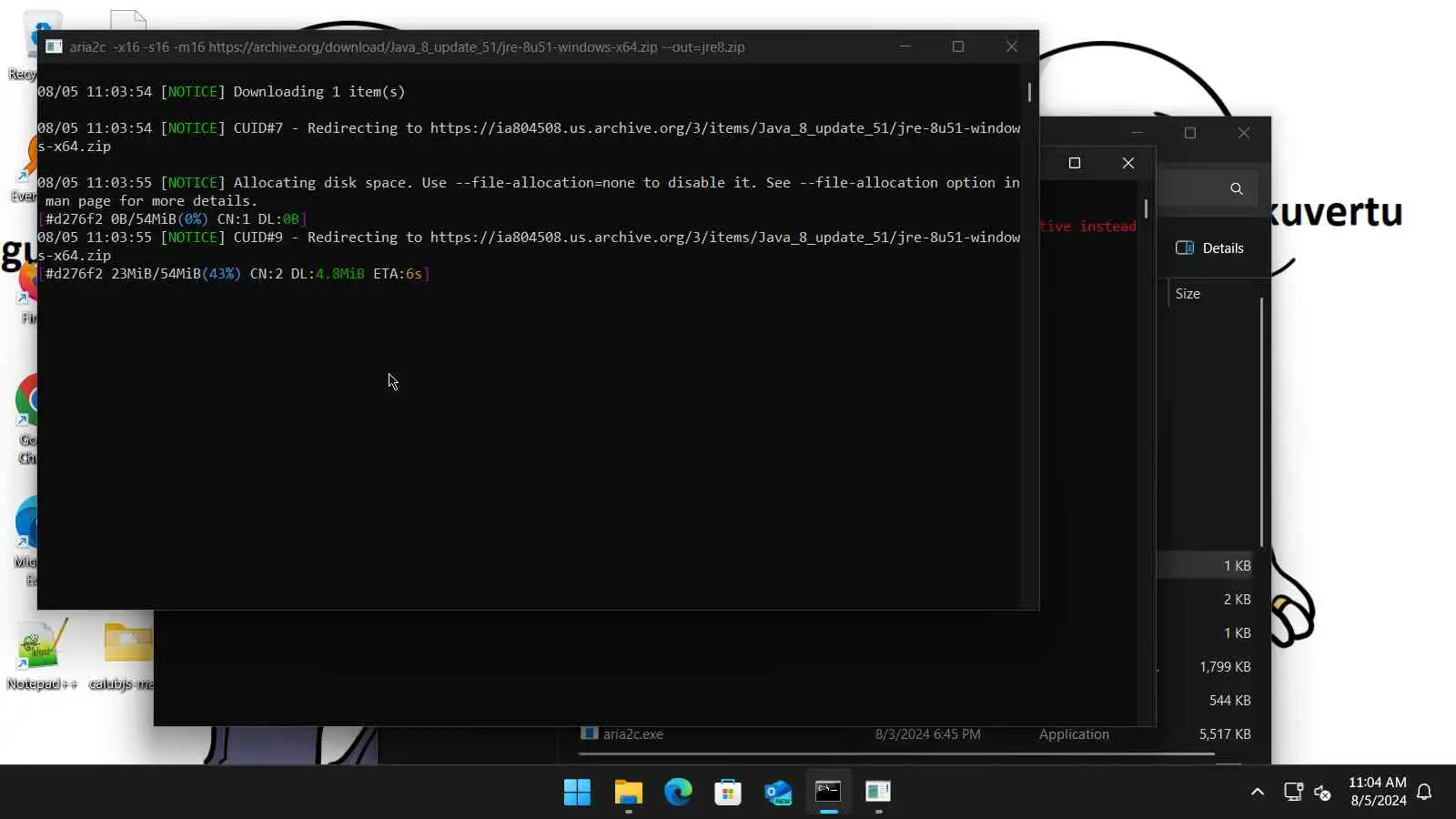The image size is (1456, 819).
Task: Click the CUID#7 redirect notice line
Action: tap(529, 137)
